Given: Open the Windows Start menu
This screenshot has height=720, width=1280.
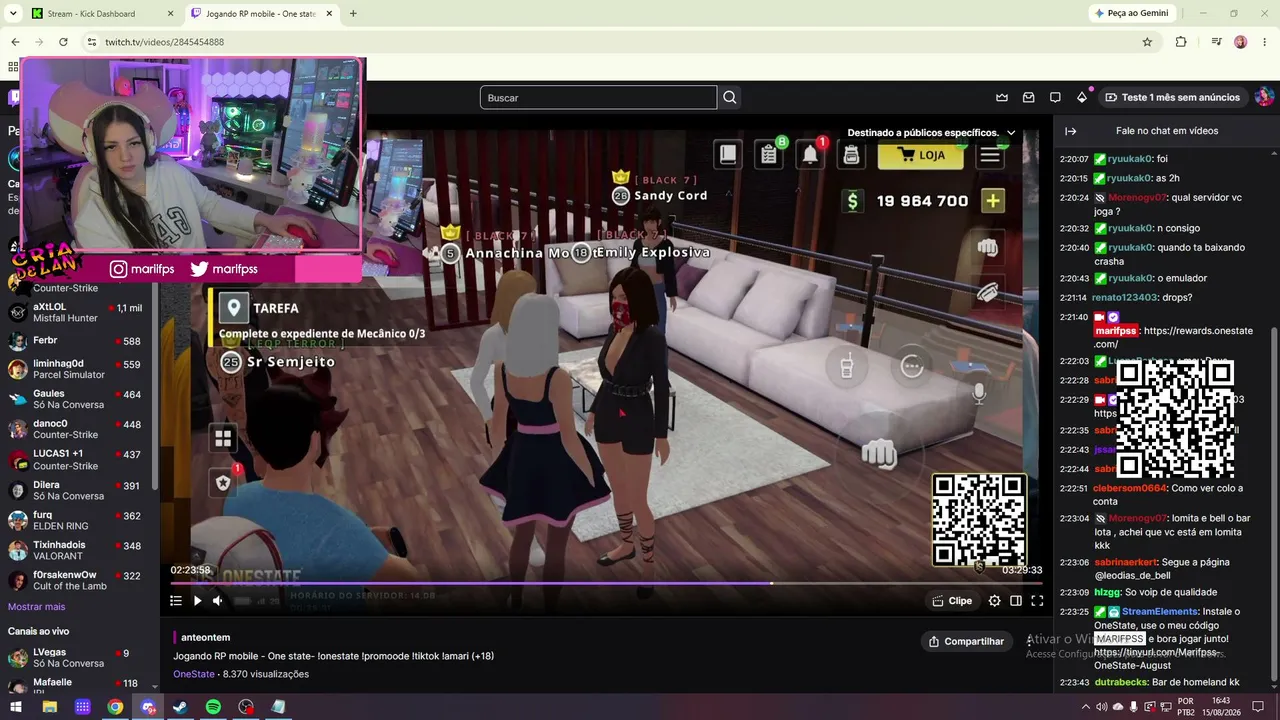Looking at the screenshot, I should pyautogui.click(x=16, y=707).
